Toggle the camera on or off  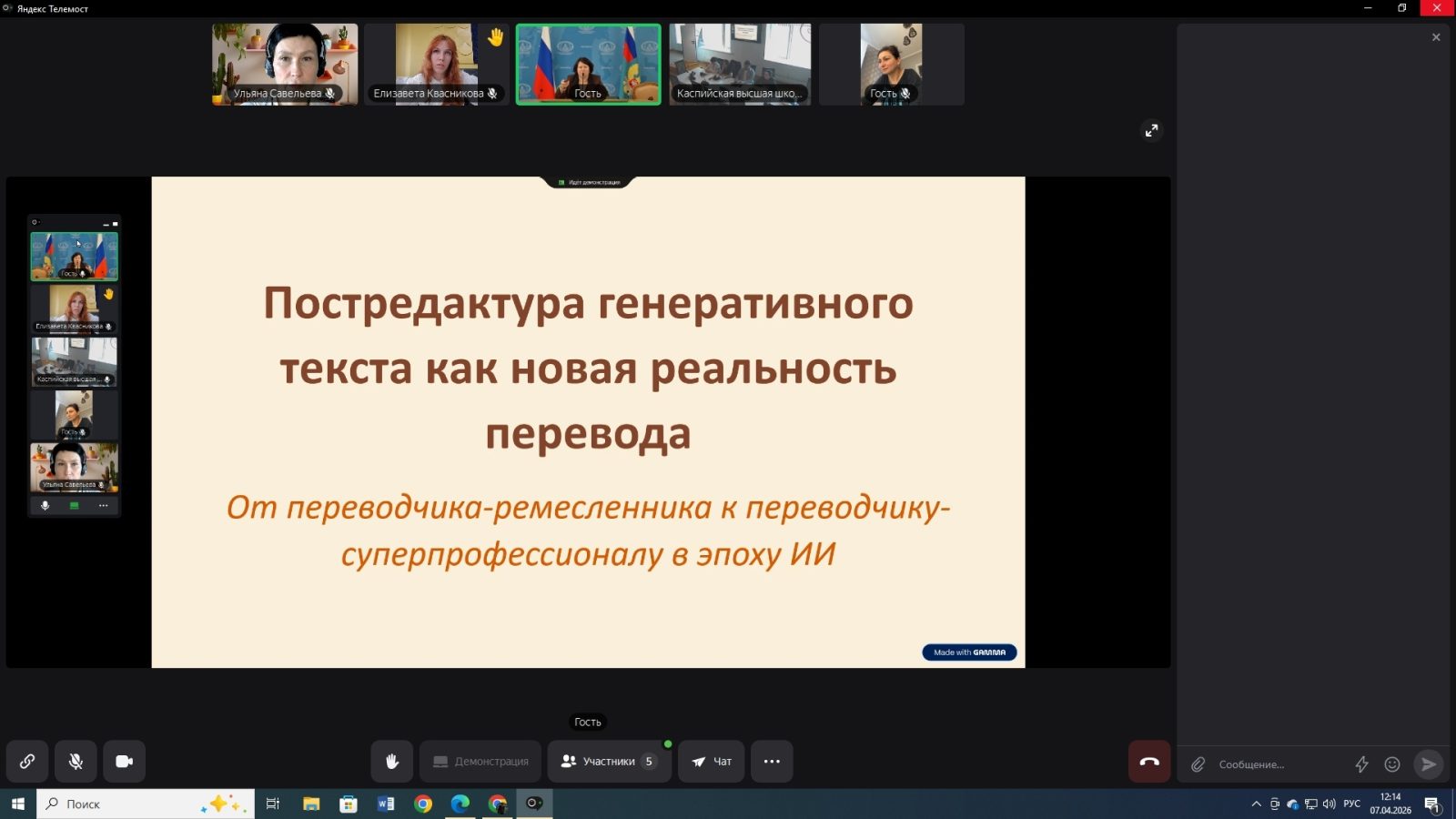click(x=125, y=762)
